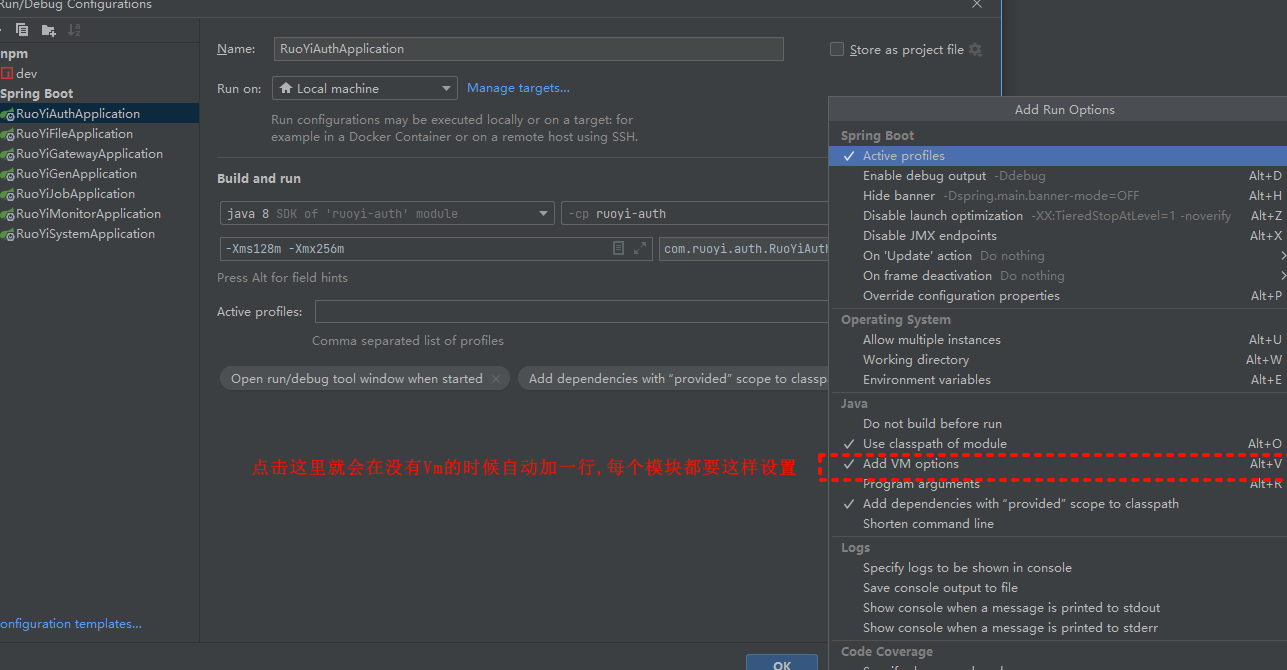This screenshot has width=1287, height=670.
Task: Select Disable JMX endpoints
Action: pyautogui.click(x=1058, y=236)
